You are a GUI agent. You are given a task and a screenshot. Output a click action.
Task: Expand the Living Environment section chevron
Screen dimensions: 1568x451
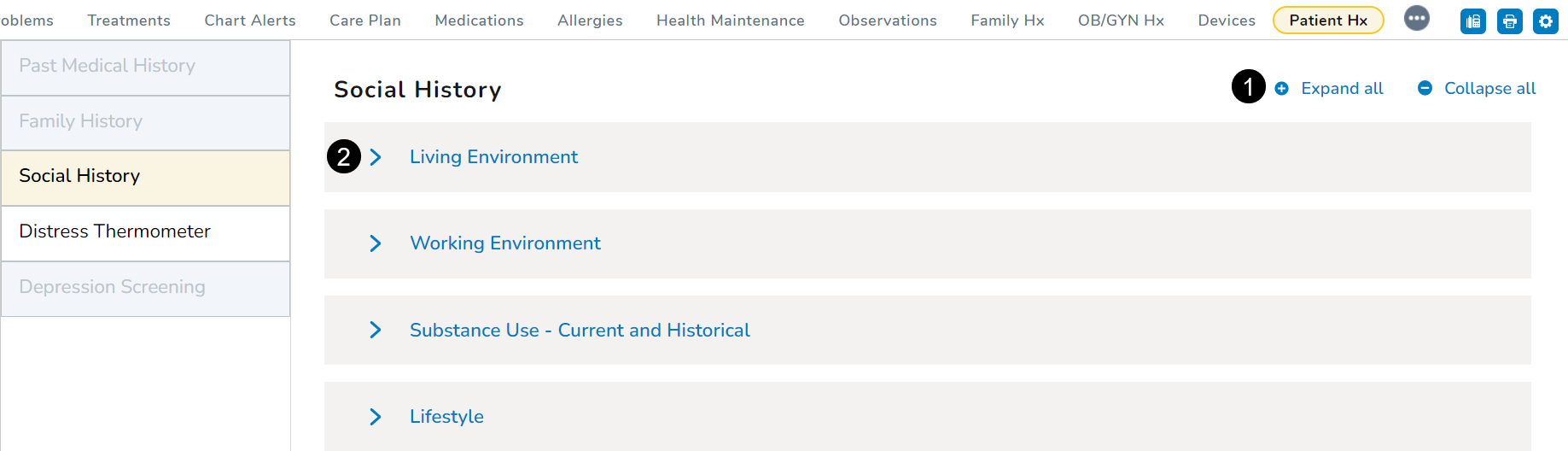376,157
